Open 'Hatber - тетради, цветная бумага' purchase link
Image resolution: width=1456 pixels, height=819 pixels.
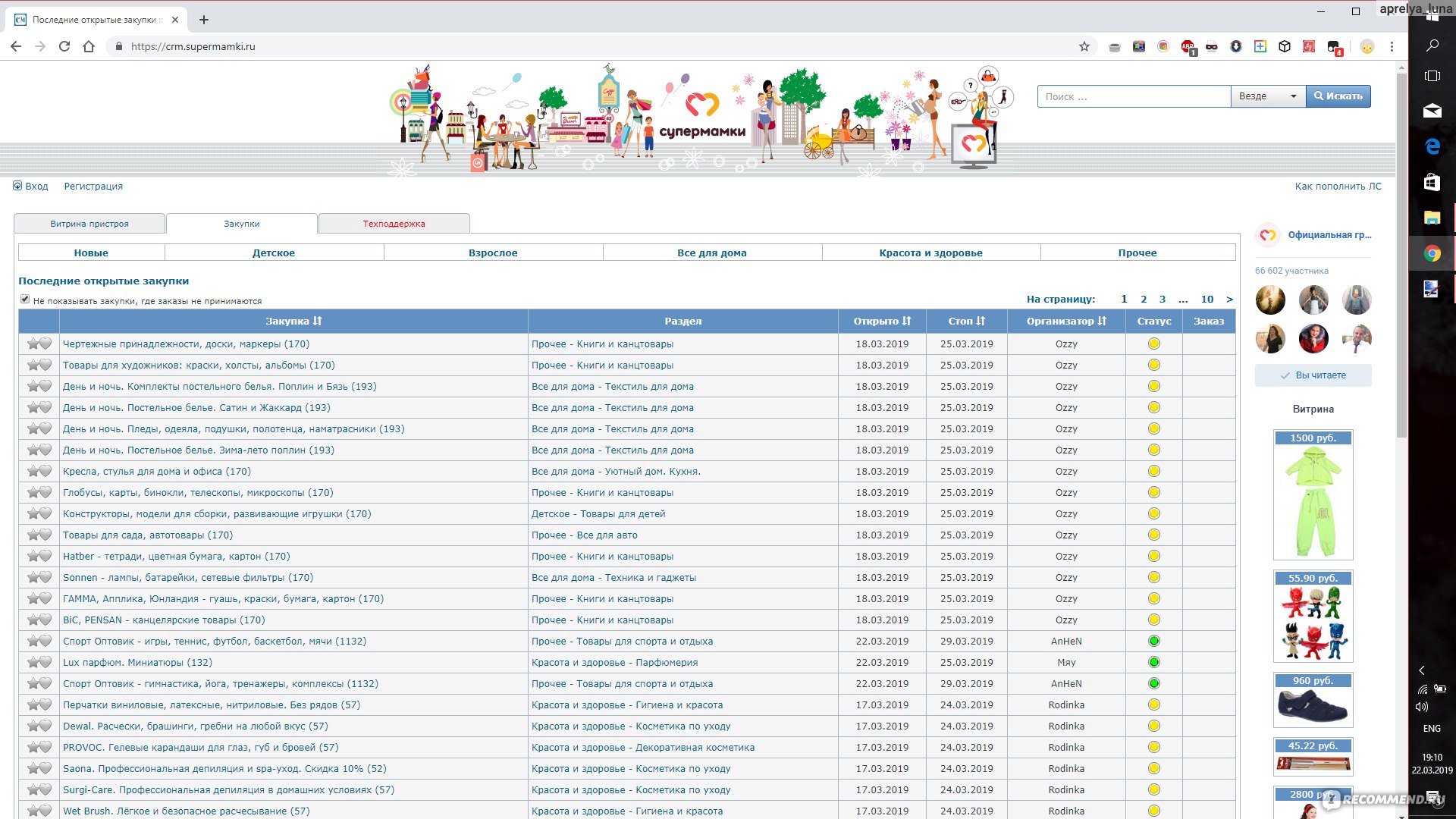pos(176,556)
